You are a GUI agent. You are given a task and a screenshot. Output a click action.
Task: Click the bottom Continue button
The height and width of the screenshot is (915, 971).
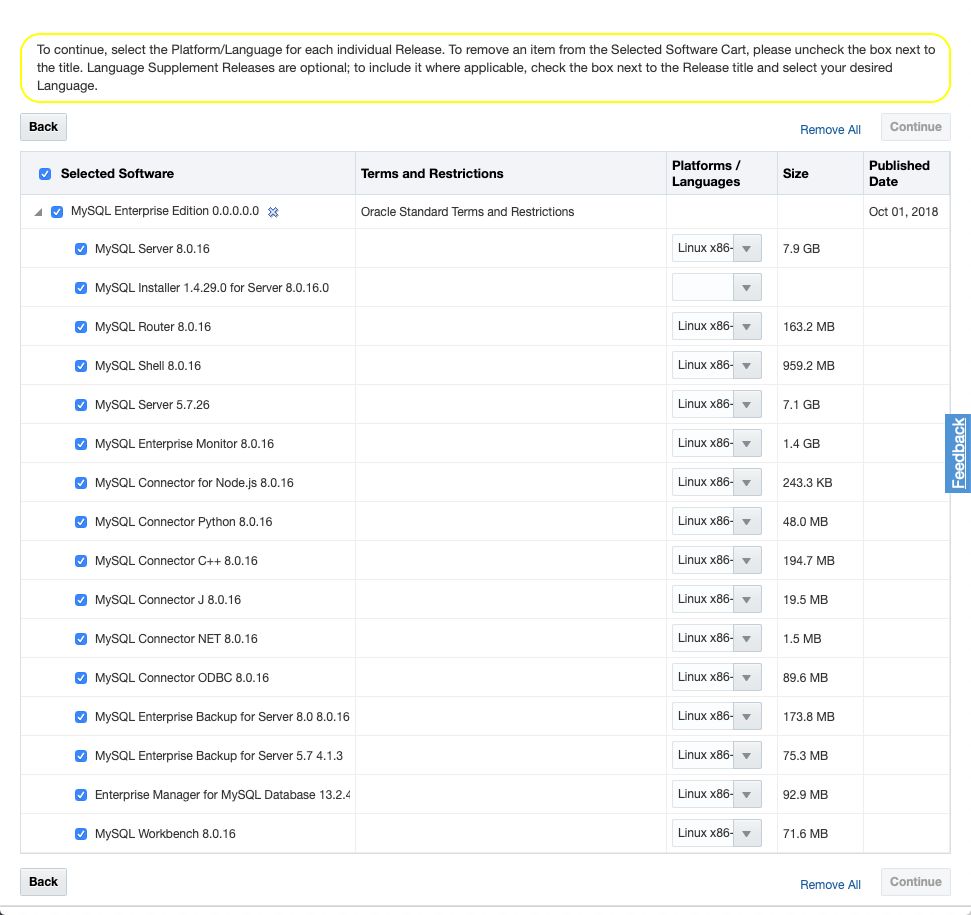915,882
